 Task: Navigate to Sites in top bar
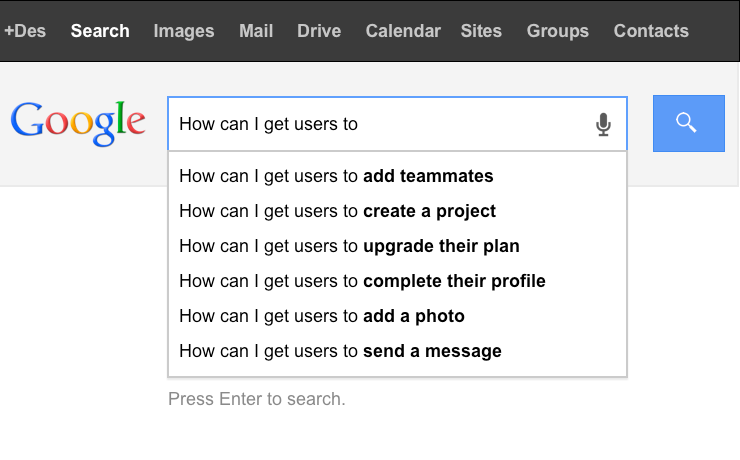[x=481, y=31]
